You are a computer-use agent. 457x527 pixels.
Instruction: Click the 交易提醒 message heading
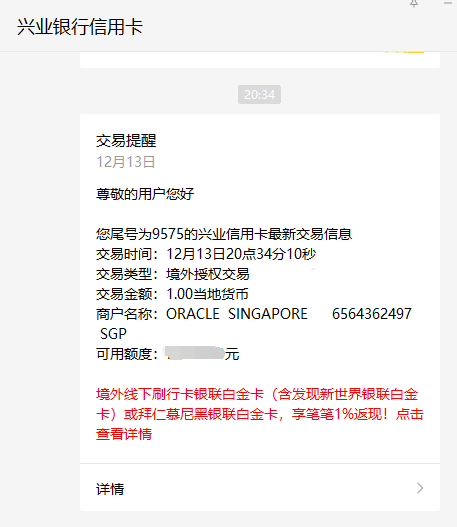pos(126,140)
